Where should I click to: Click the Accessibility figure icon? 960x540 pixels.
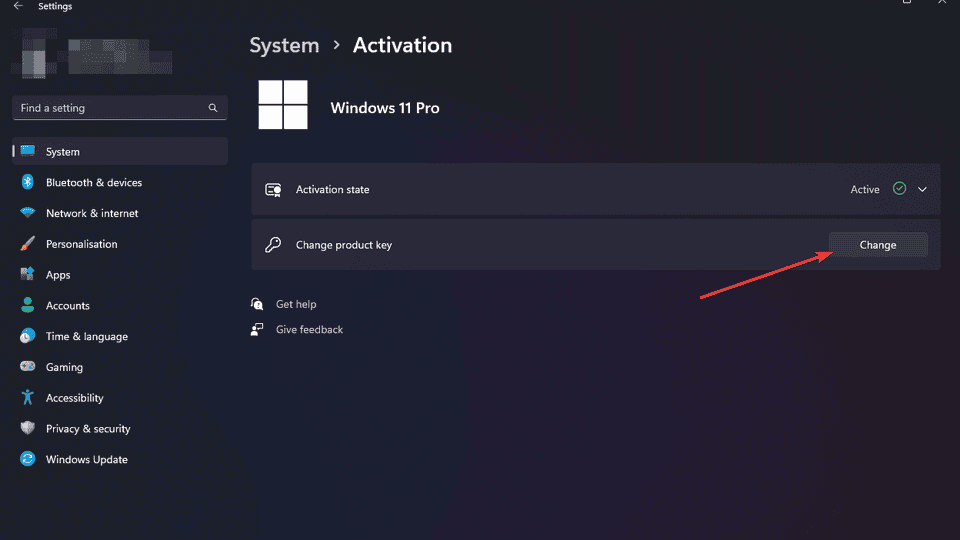tap(28, 397)
